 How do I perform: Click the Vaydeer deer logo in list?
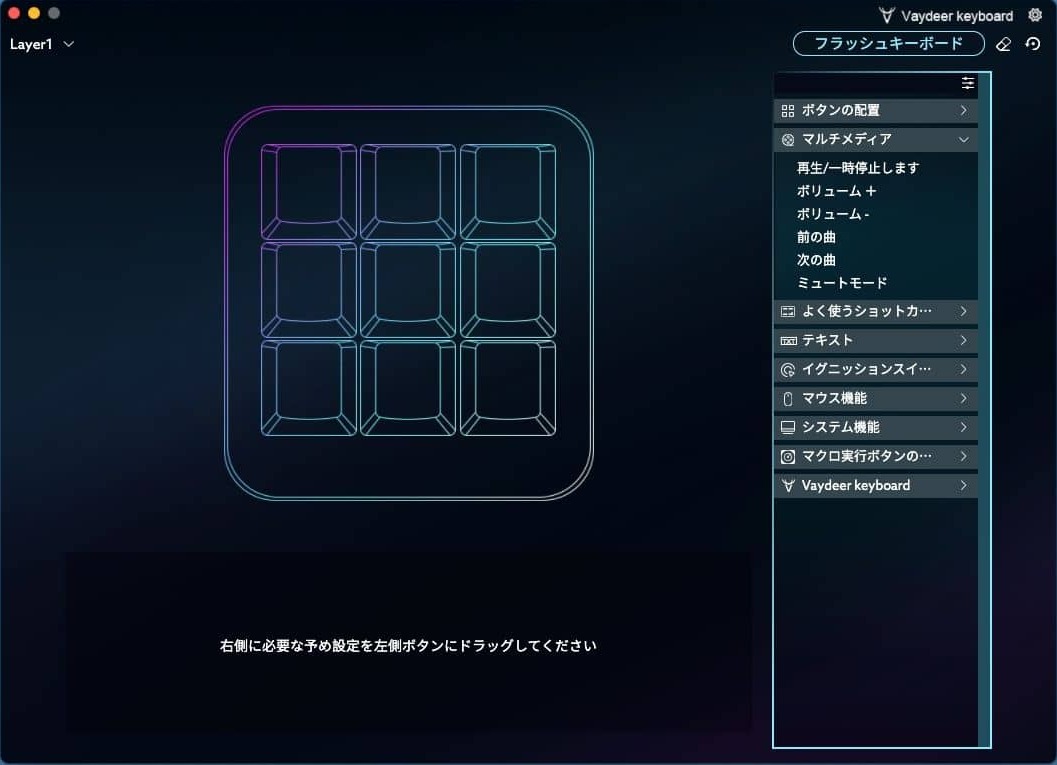[787, 485]
